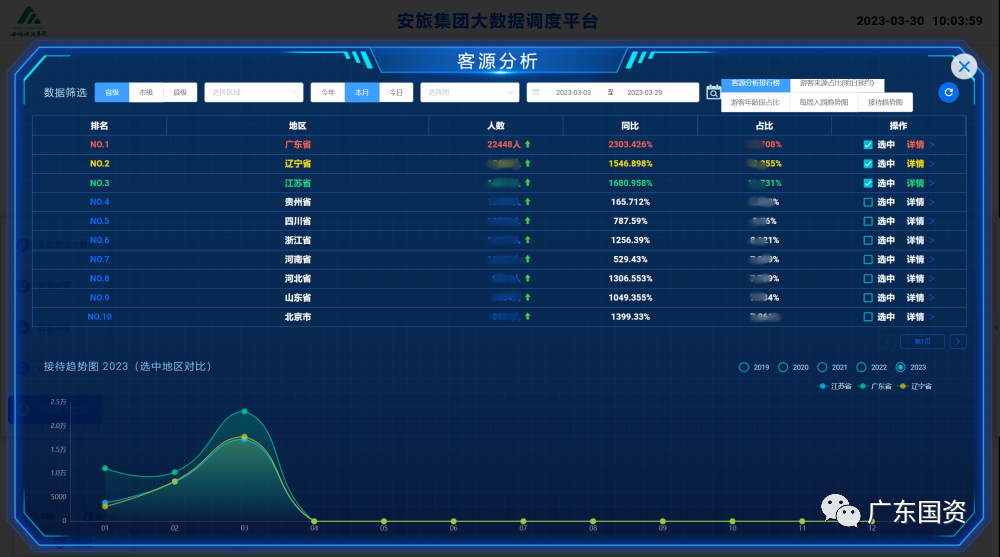
Task: Select the 2020 year radio button
Action: coord(783,368)
